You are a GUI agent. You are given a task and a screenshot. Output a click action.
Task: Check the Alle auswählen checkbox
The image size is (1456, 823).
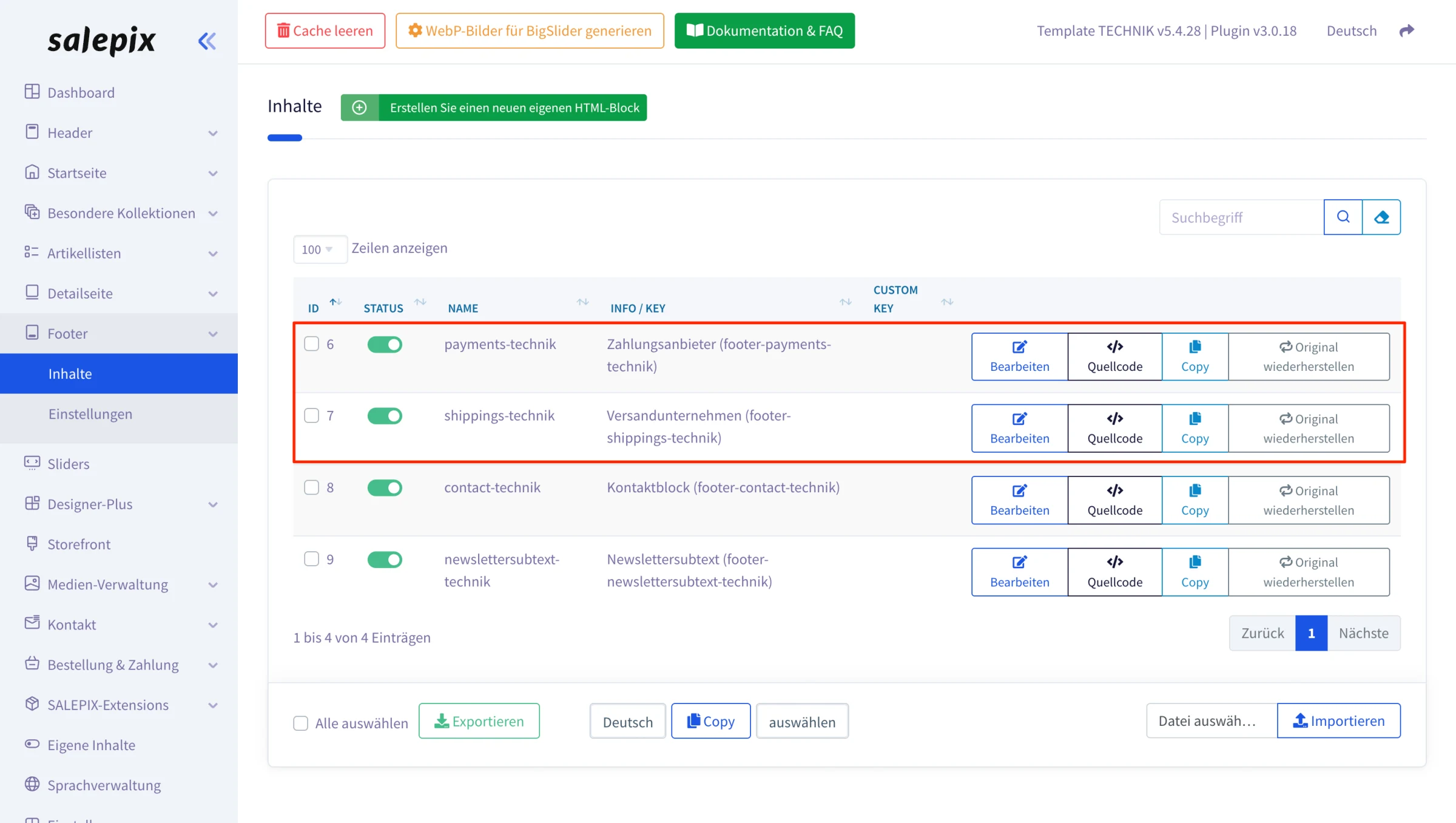pyautogui.click(x=300, y=723)
